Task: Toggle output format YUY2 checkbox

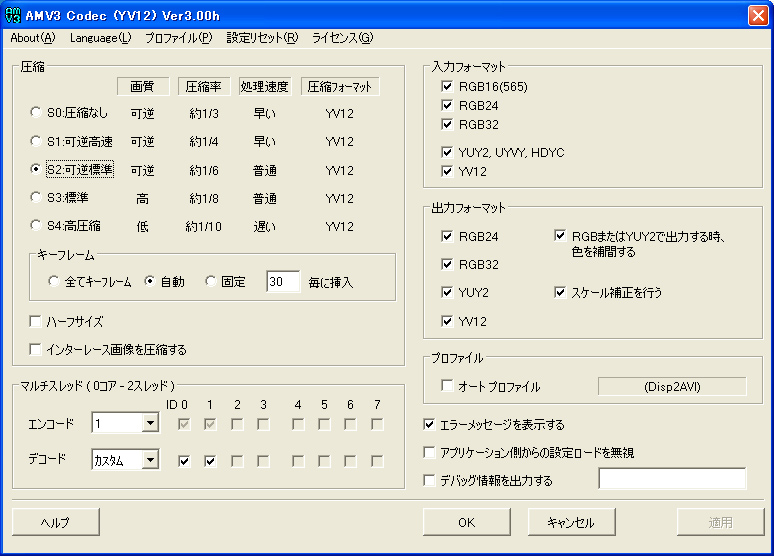Action: click(447, 292)
